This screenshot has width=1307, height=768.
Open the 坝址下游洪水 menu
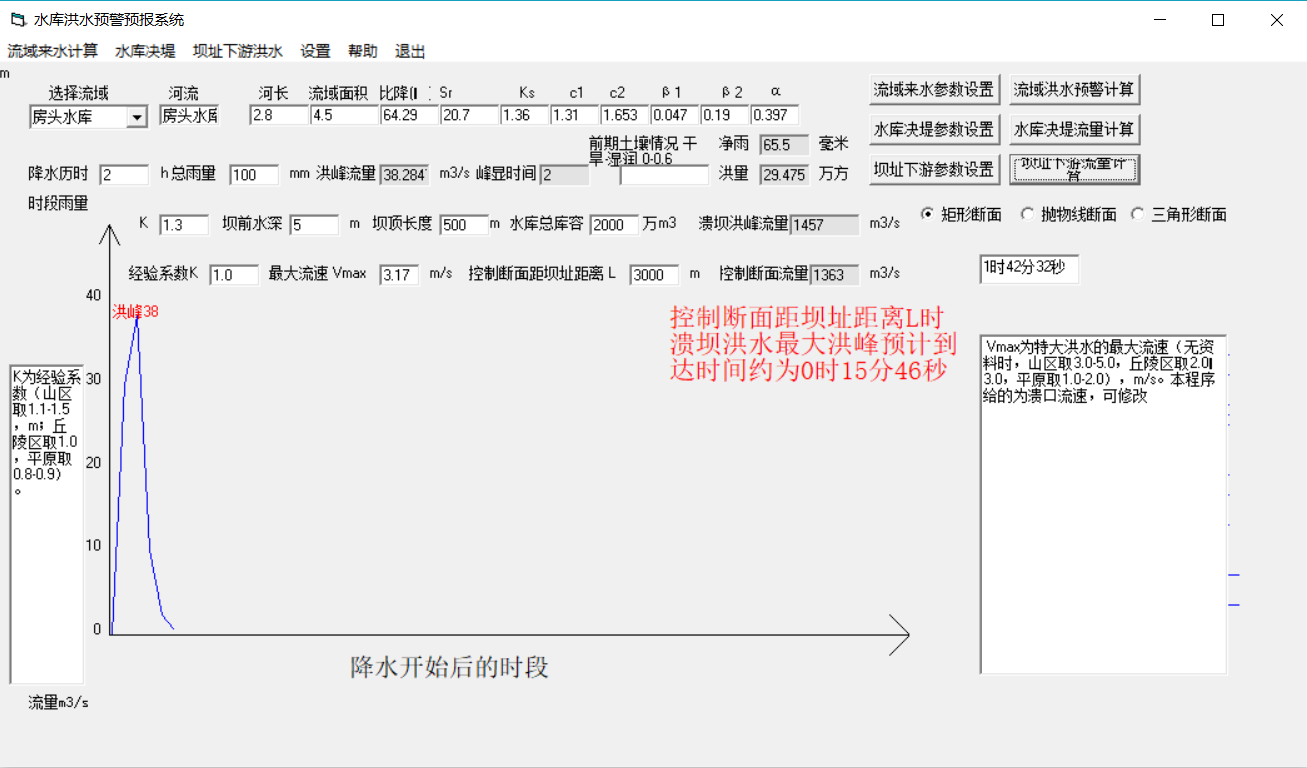click(x=238, y=52)
